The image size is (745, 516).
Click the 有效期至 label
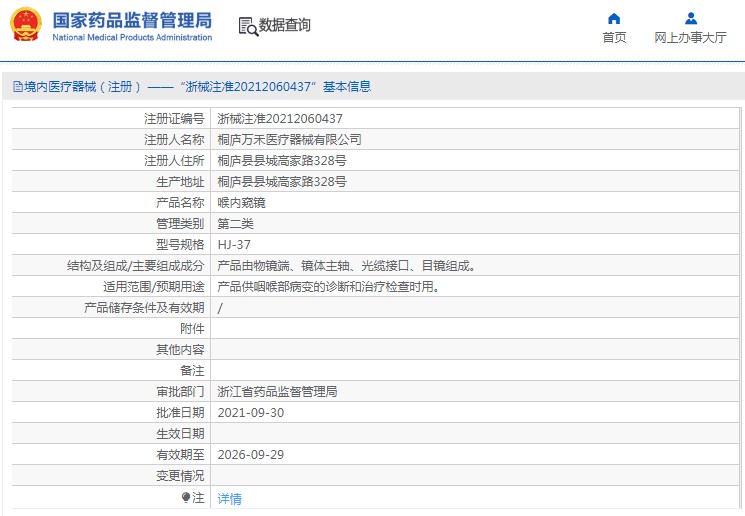pyautogui.click(x=180, y=455)
